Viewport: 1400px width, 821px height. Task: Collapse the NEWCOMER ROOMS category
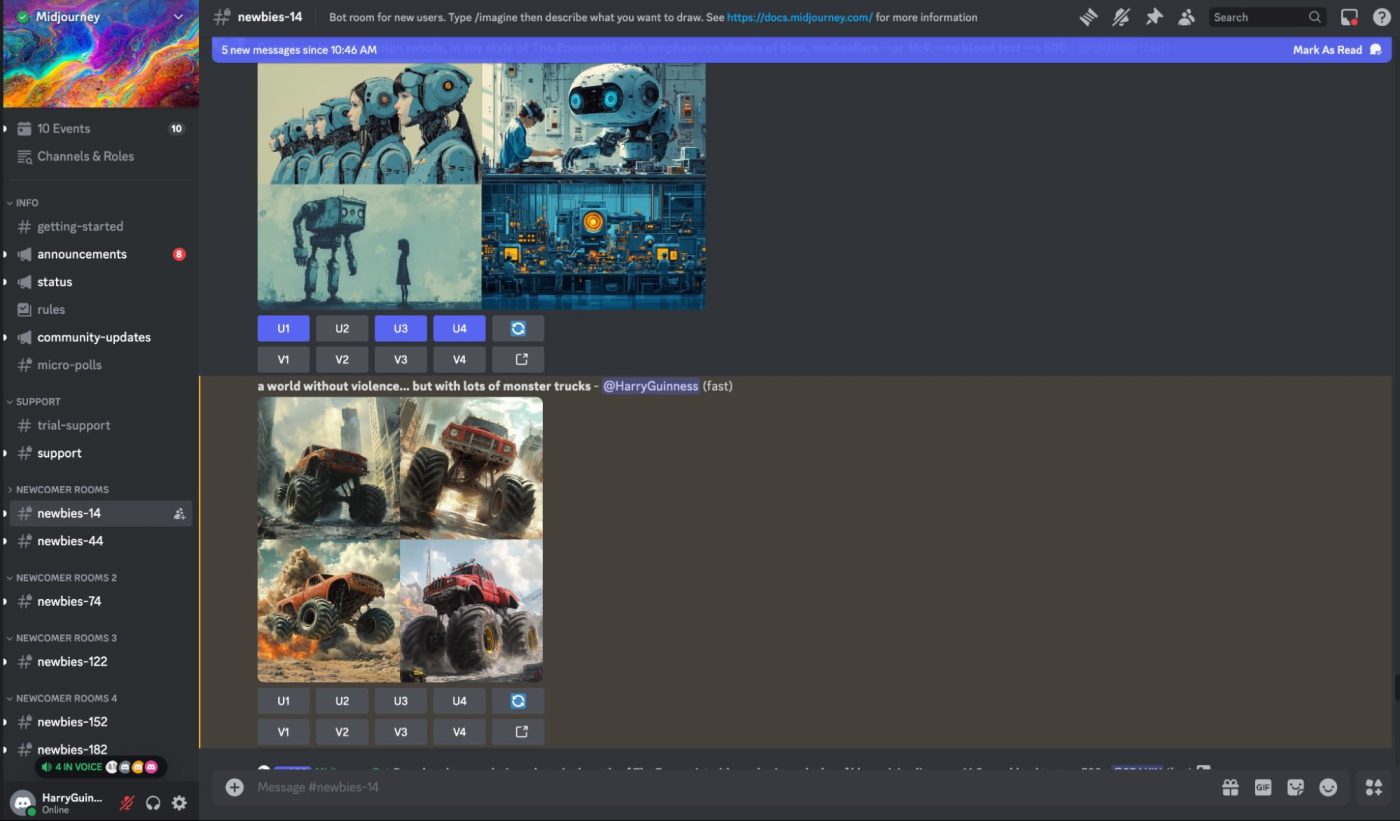62,490
